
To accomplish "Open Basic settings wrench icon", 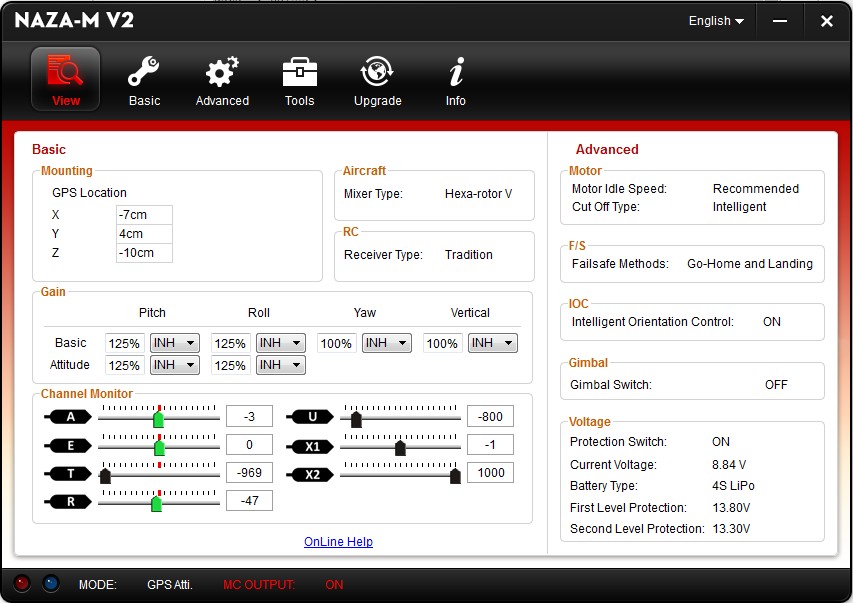I will tap(144, 73).
